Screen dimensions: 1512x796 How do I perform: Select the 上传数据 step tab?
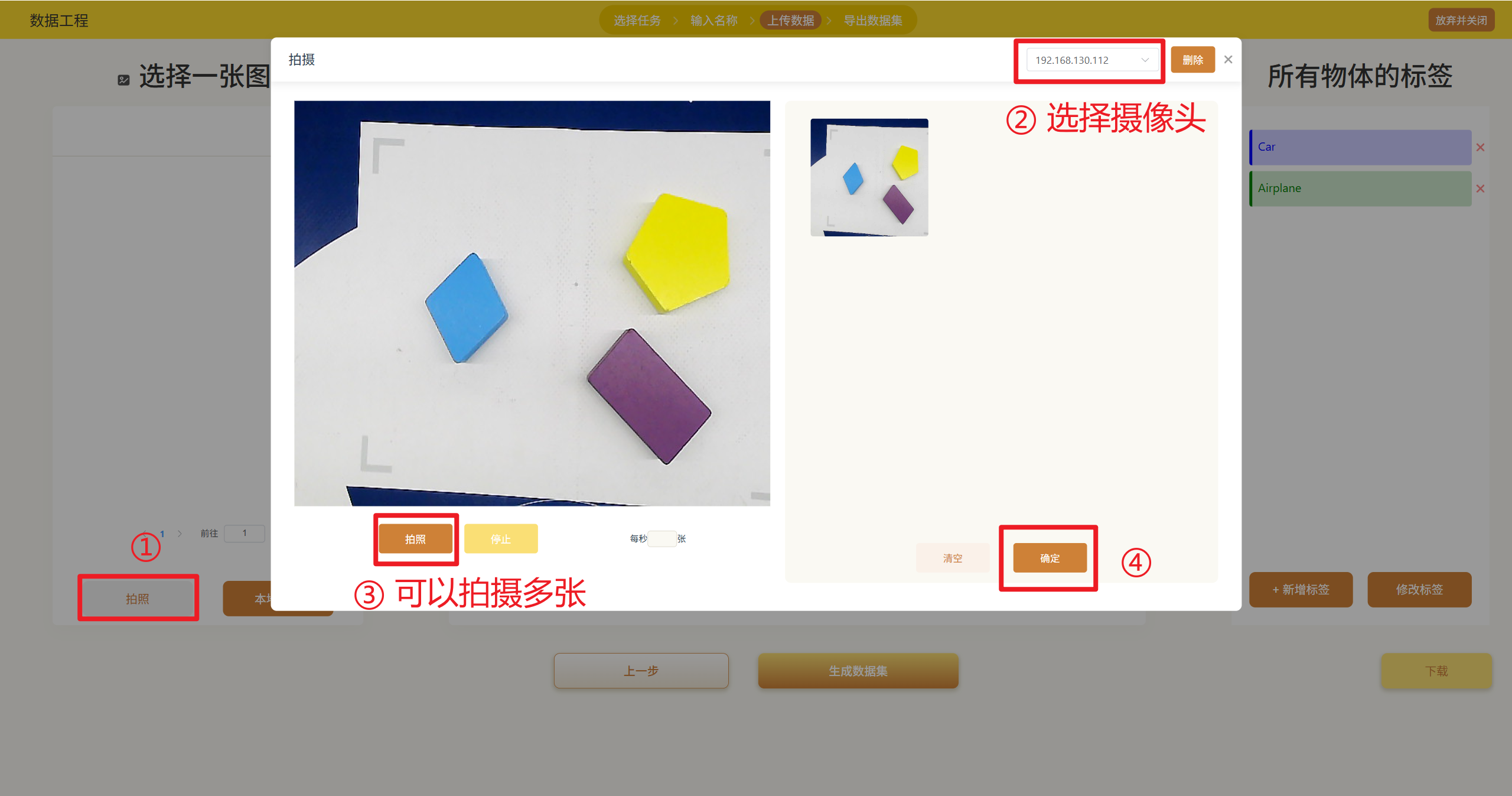(790, 21)
